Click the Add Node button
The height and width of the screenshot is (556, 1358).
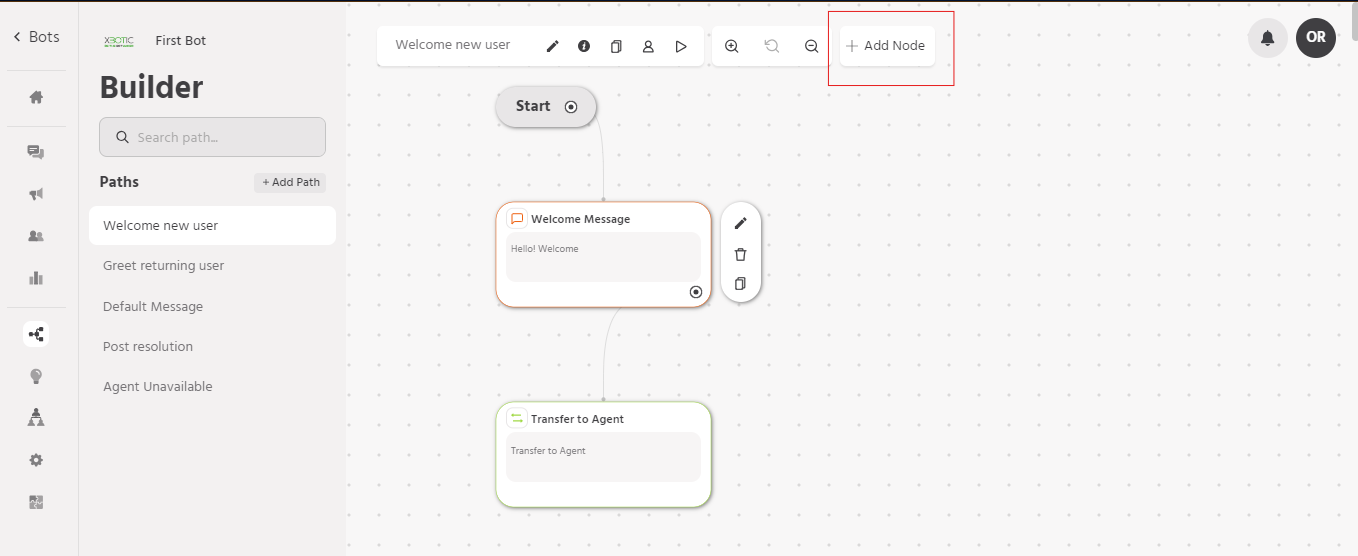coord(887,46)
